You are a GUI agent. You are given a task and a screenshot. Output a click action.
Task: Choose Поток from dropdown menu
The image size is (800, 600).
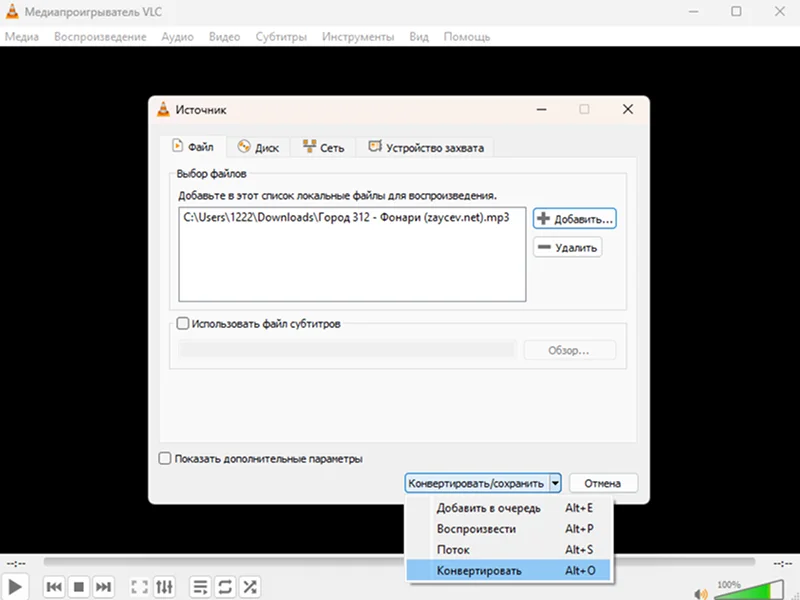point(510,550)
